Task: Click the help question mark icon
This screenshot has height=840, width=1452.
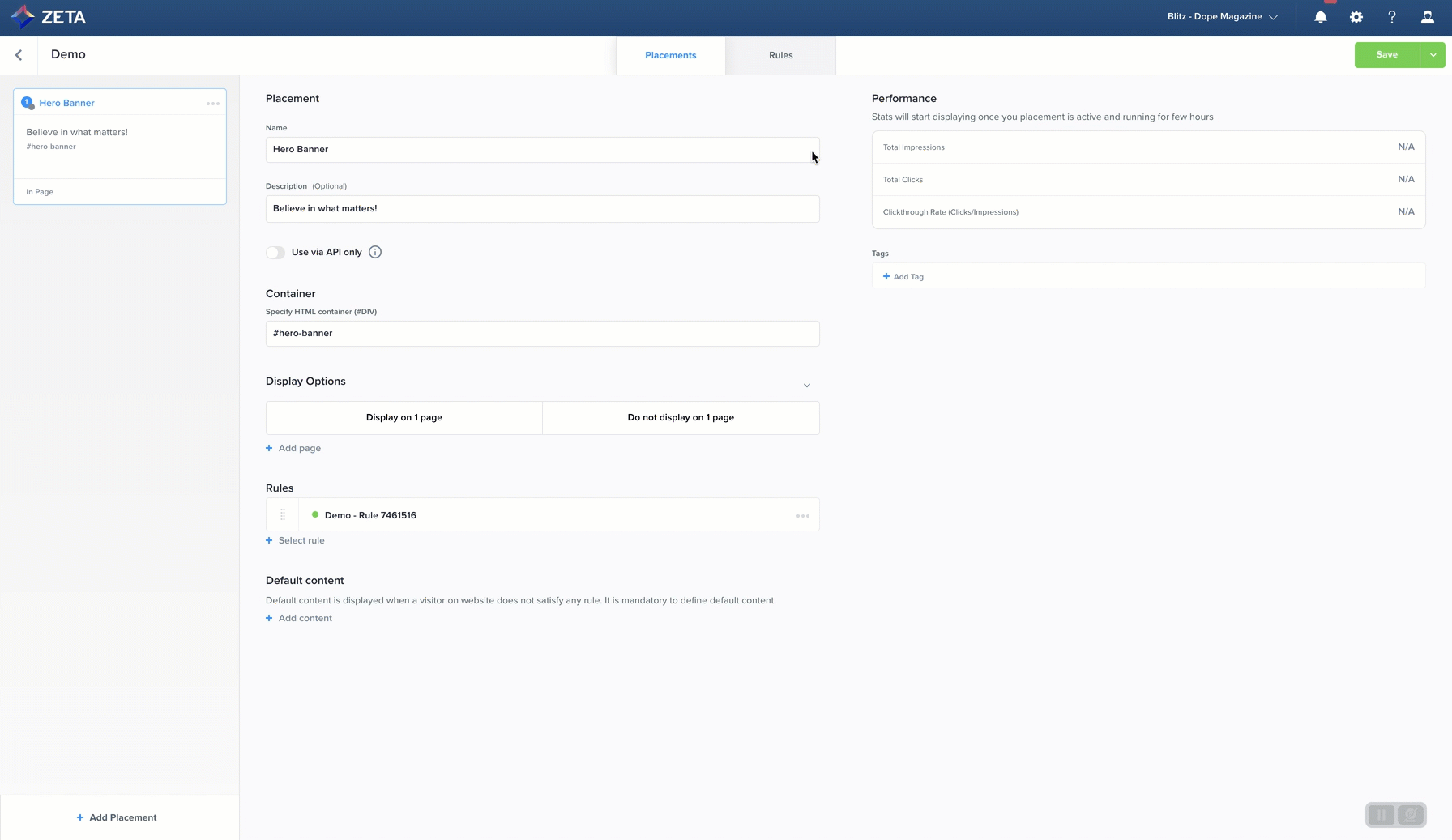Action: pos(1391,17)
